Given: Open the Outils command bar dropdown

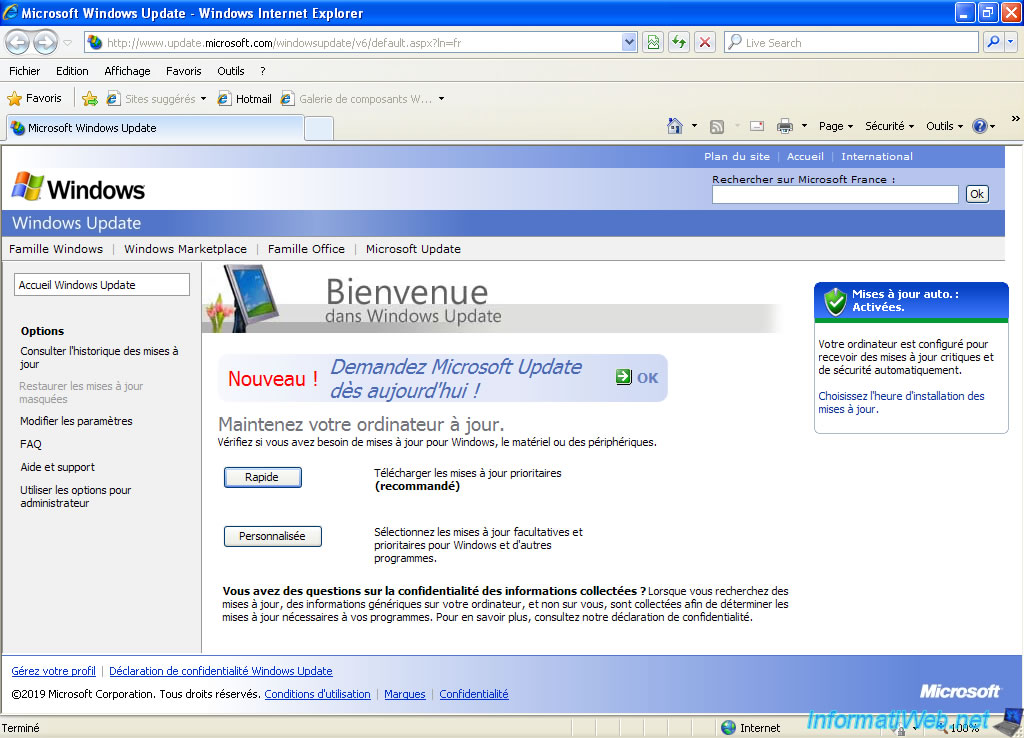Looking at the screenshot, I should click(944, 126).
